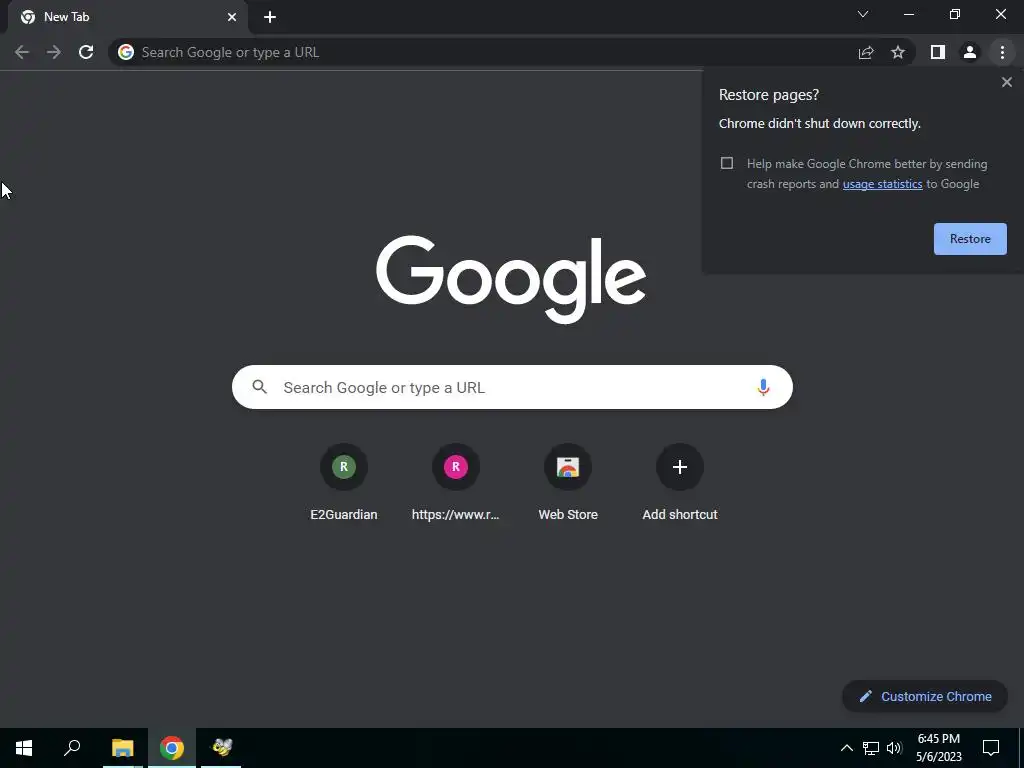
Task: Reload the current page
Action: [86, 52]
